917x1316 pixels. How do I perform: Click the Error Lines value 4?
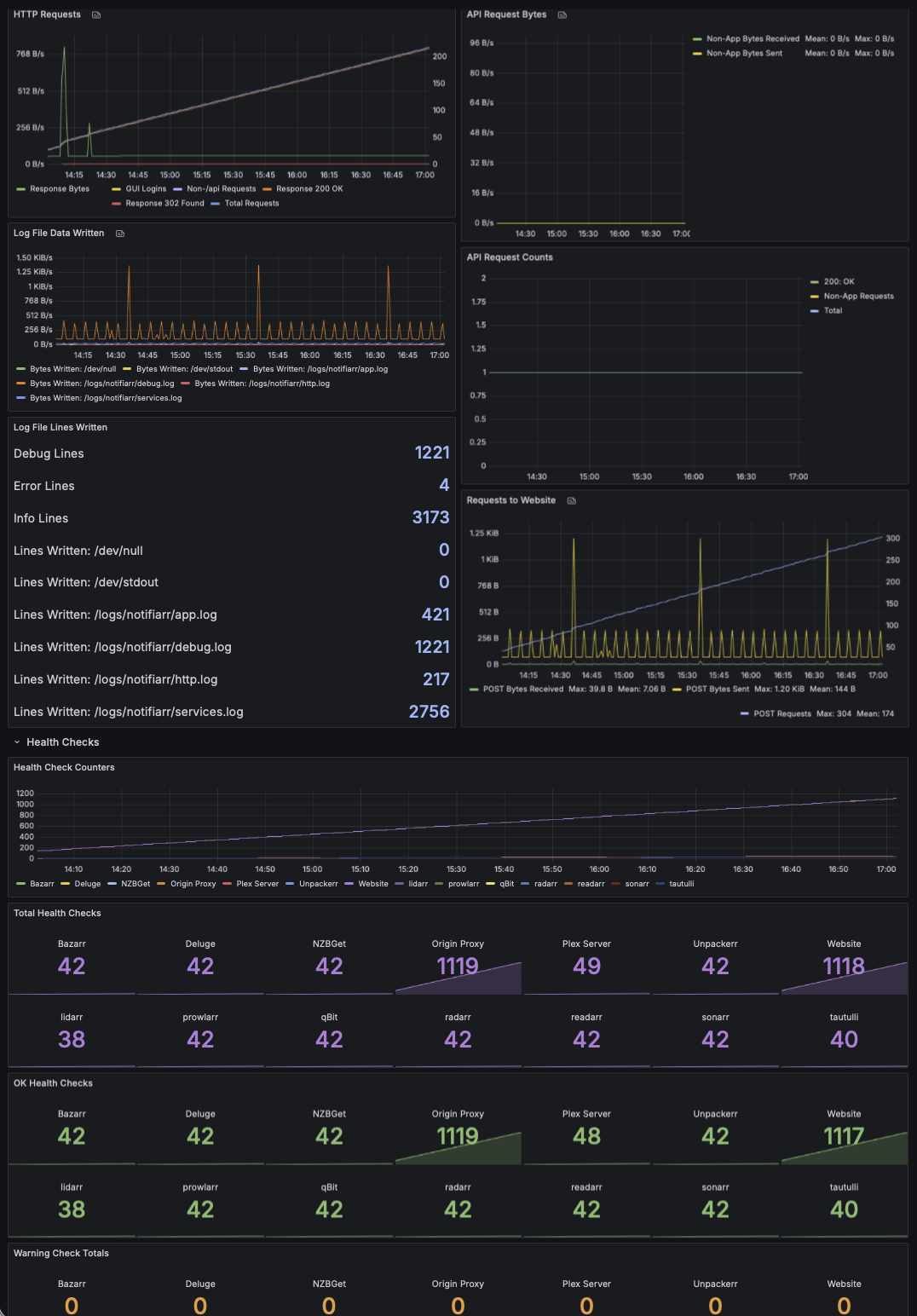click(x=444, y=485)
